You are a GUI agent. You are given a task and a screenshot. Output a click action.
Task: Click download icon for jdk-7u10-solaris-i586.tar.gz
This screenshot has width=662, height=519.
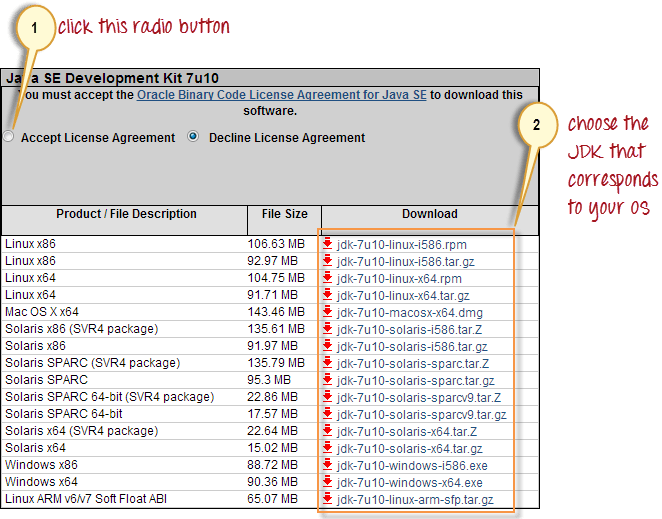point(327,346)
